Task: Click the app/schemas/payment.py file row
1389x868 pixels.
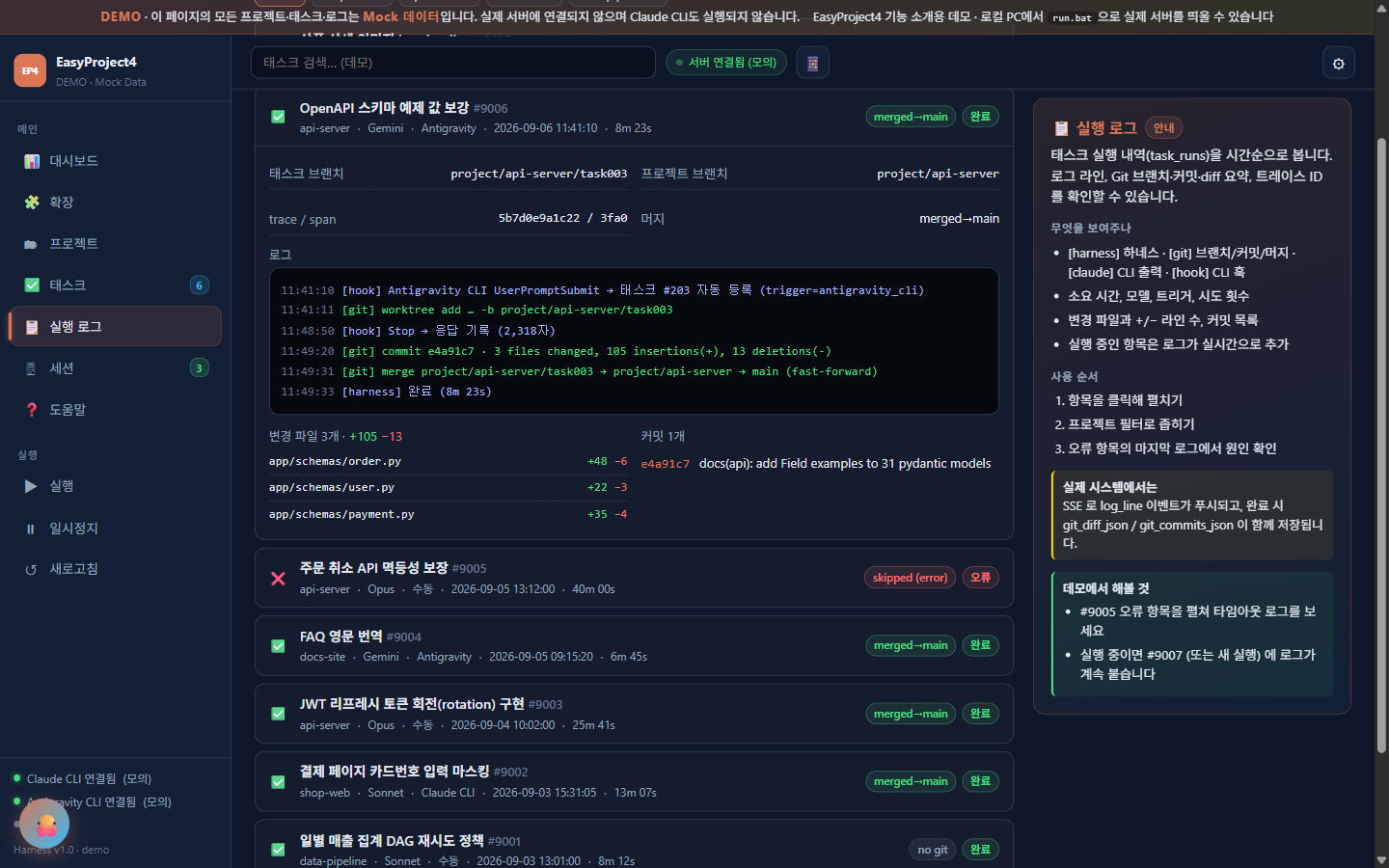Action: coord(449,514)
